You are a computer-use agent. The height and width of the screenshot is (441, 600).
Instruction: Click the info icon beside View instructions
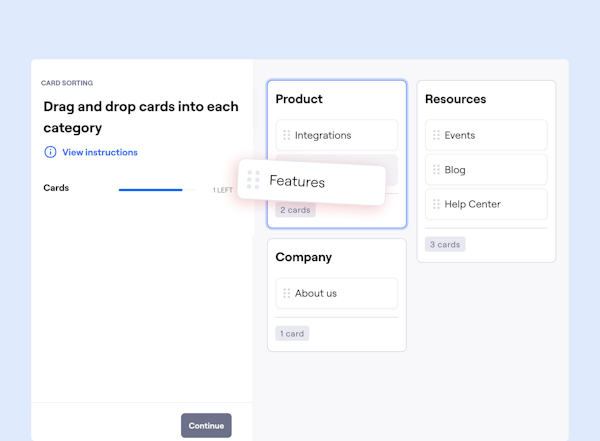click(50, 152)
